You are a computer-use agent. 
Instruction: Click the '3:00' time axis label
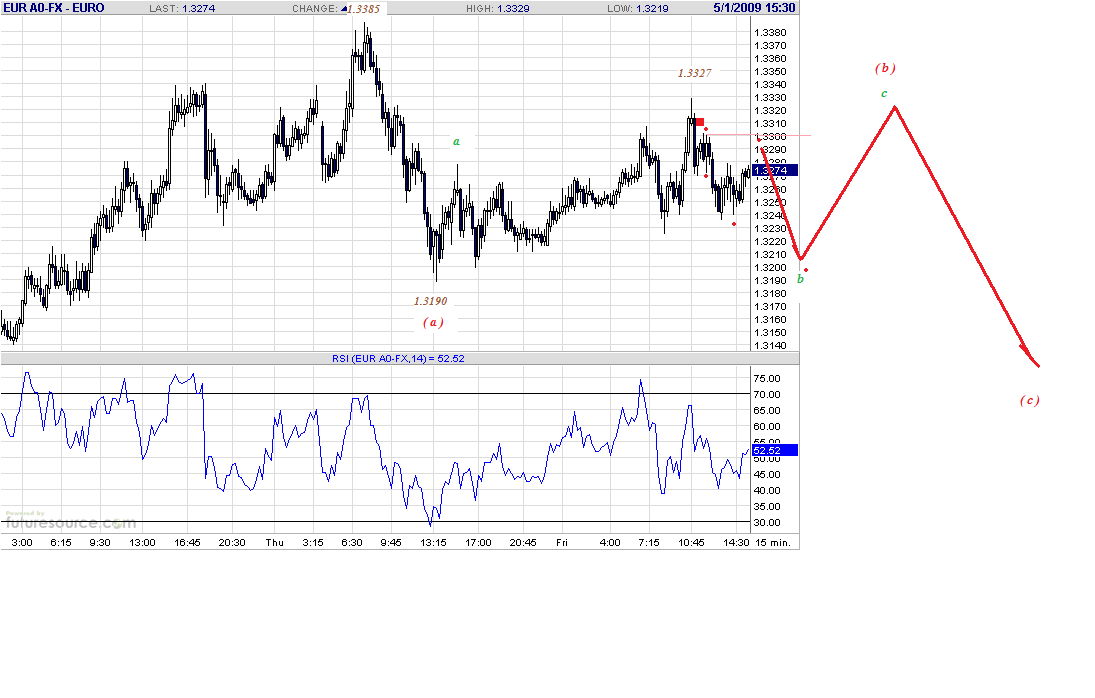click(22, 542)
